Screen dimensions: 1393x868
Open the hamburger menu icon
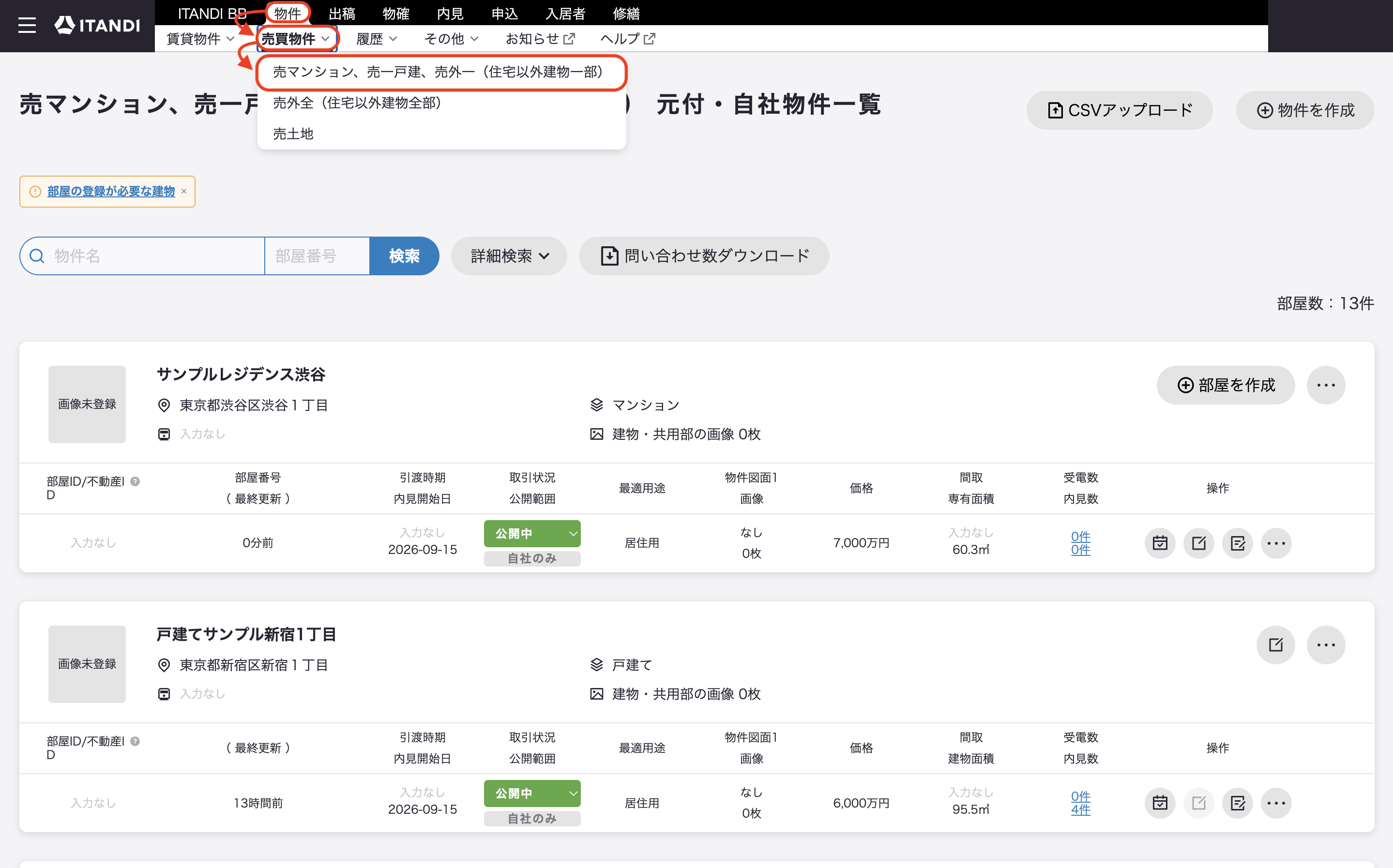pyautogui.click(x=27, y=25)
